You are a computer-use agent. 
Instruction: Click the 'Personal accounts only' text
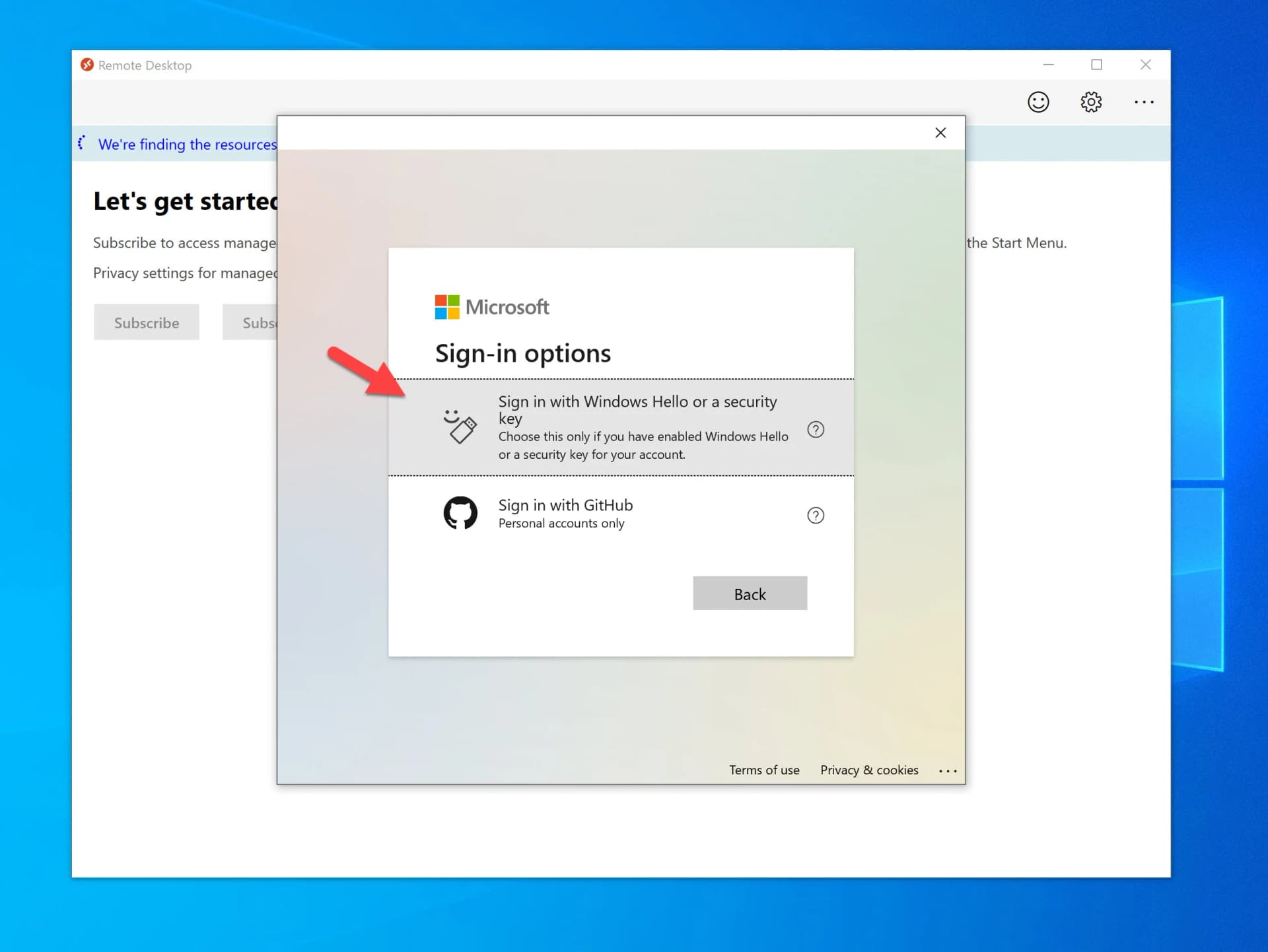click(x=561, y=524)
